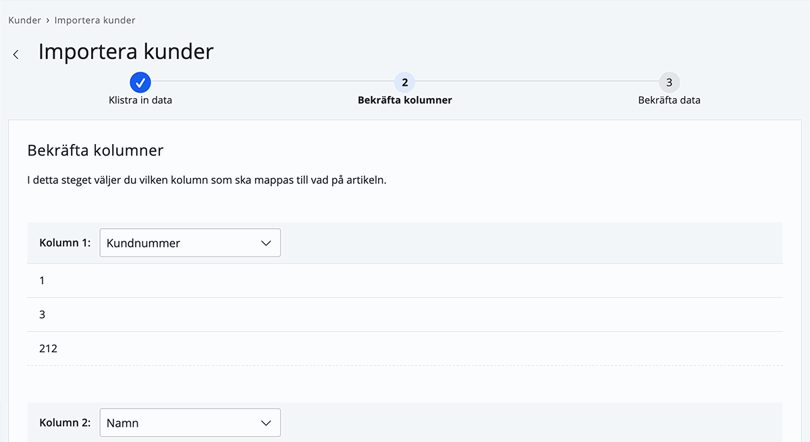Click the back arrow beside the page title
Viewport: 810px width, 442px height.
point(16,54)
